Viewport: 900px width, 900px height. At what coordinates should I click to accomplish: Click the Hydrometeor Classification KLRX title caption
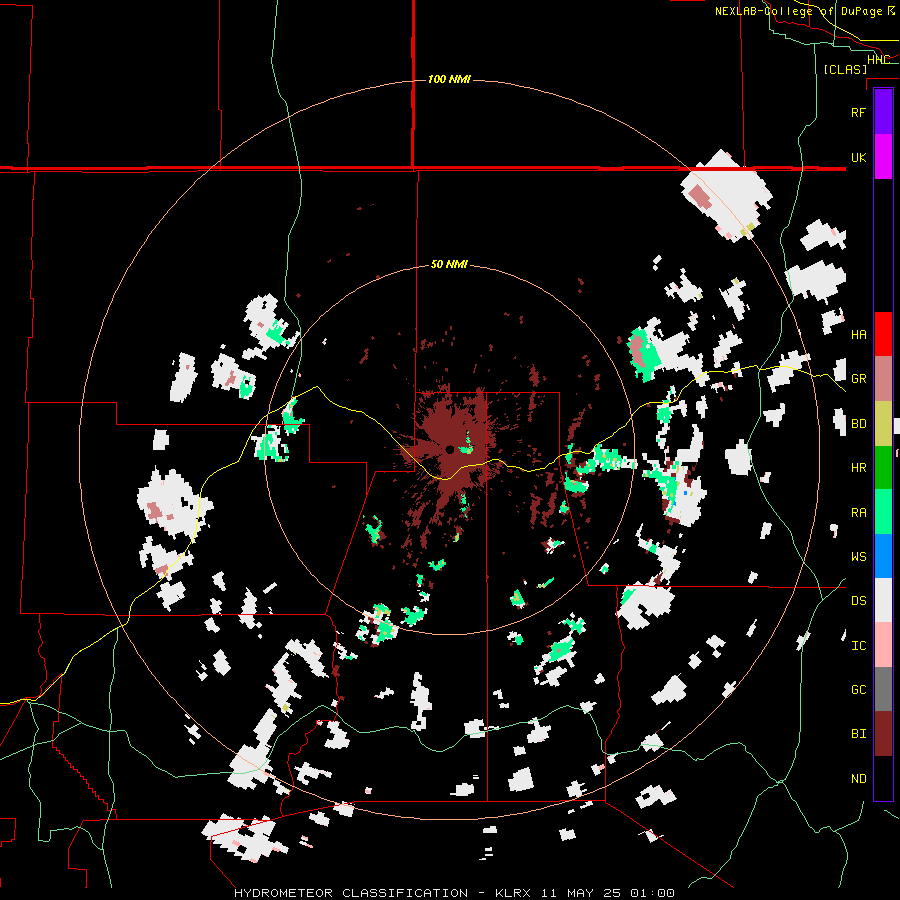tap(454, 893)
